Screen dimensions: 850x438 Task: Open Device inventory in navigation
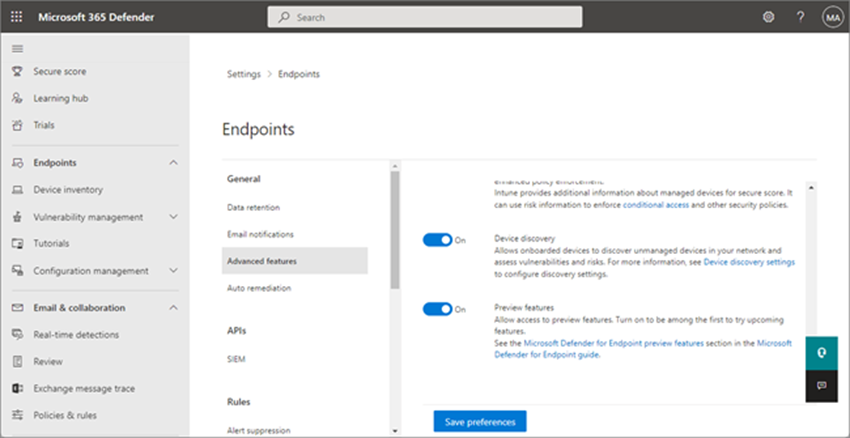click(x=68, y=190)
